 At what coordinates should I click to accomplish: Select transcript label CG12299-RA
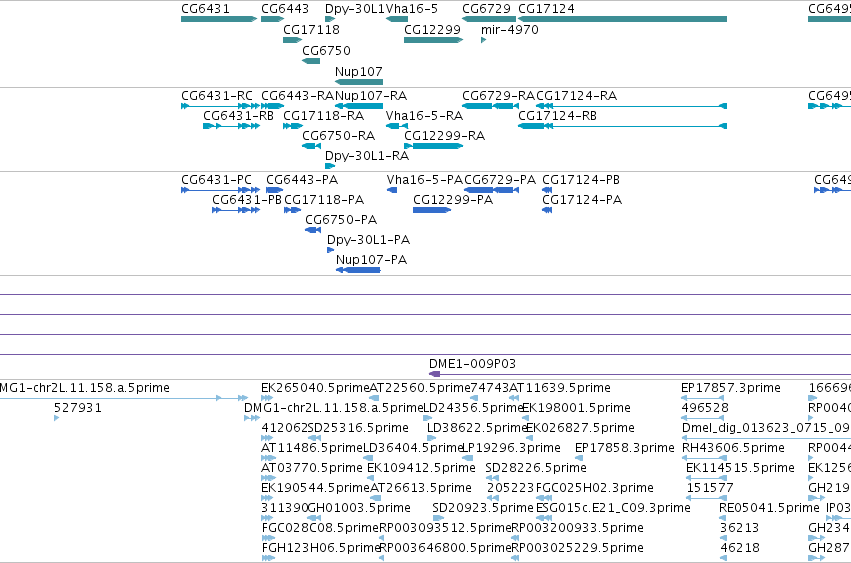click(x=444, y=136)
